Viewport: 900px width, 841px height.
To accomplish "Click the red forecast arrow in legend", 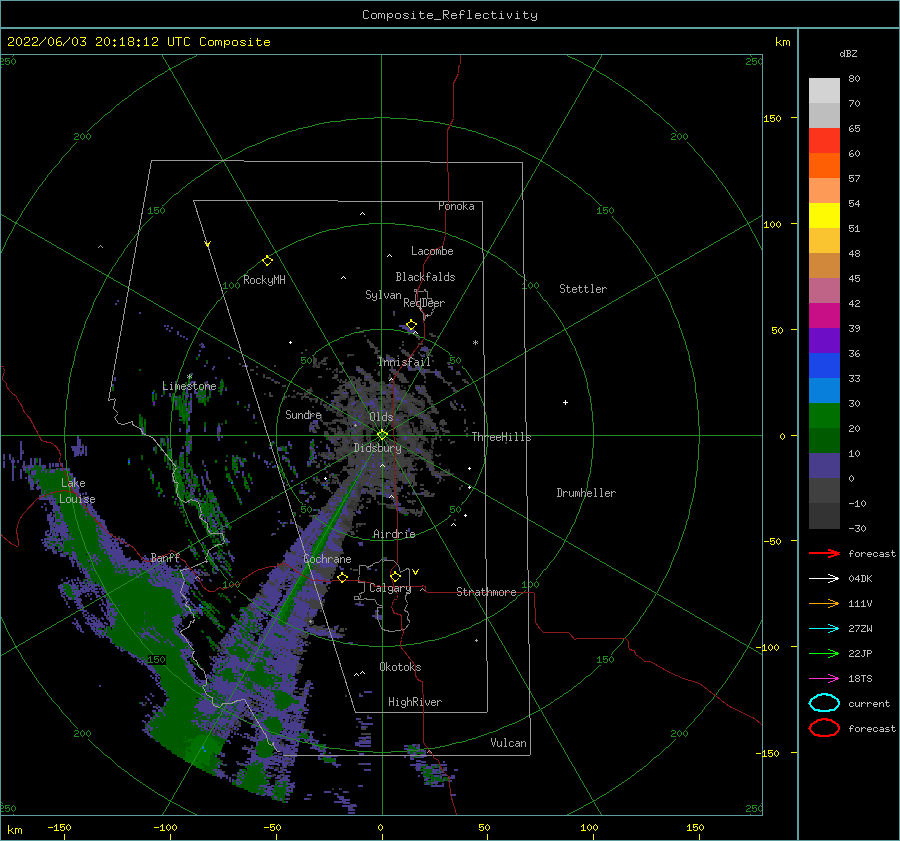I will click(824, 553).
